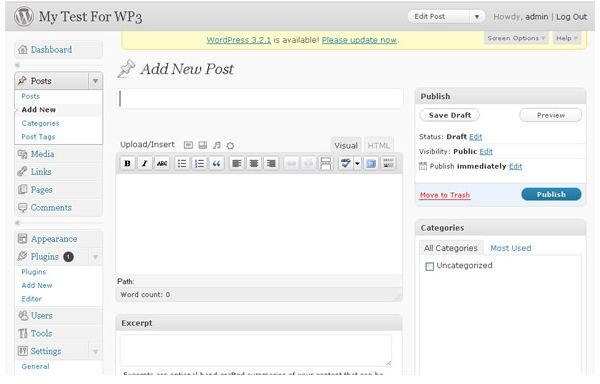600x384 pixels.
Task: Collapse the Posts menu arrow
Action: coord(95,81)
